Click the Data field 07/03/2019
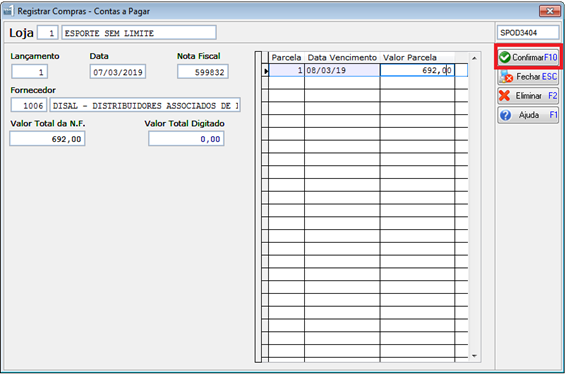The image size is (566, 374). pyautogui.click(x=118, y=72)
